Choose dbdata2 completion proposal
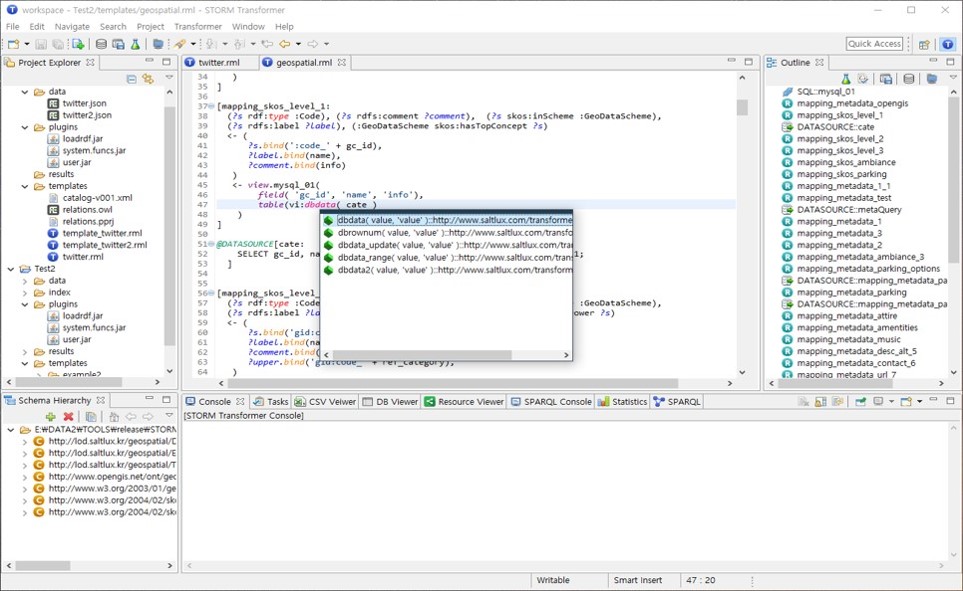The height and width of the screenshot is (591, 963). pyautogui.click(x=448, y=270)
